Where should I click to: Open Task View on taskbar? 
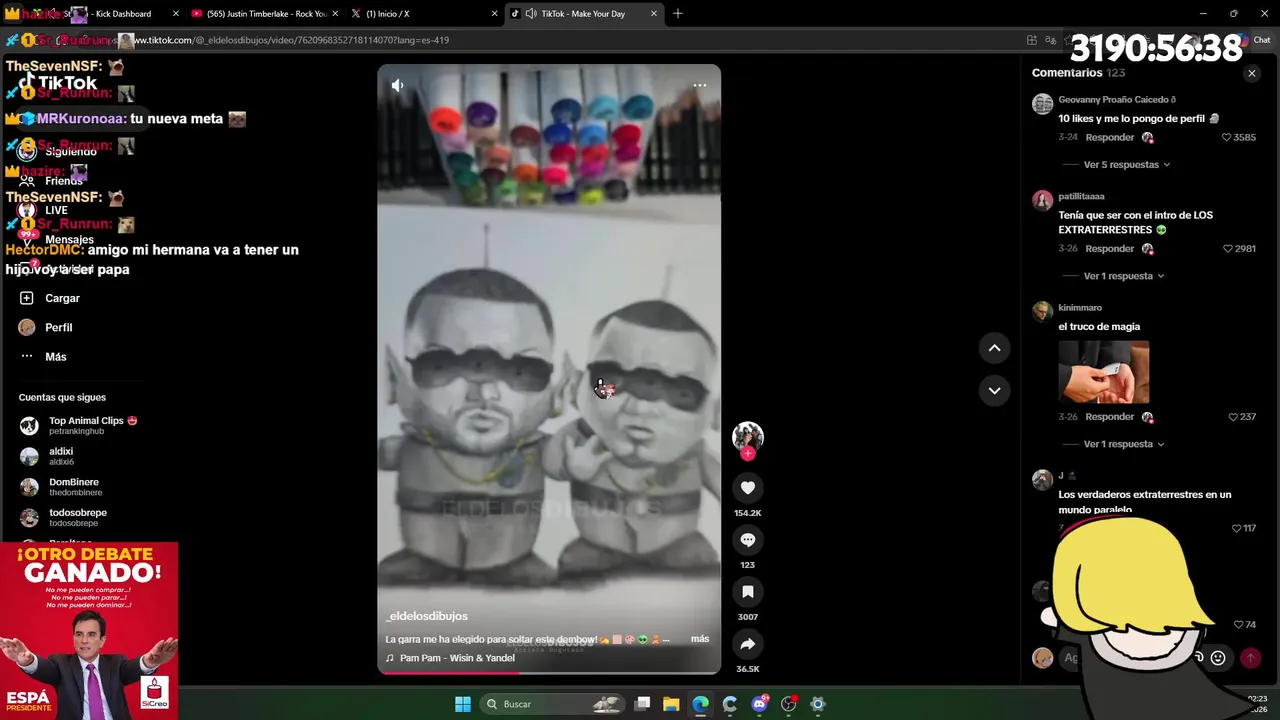643,704
